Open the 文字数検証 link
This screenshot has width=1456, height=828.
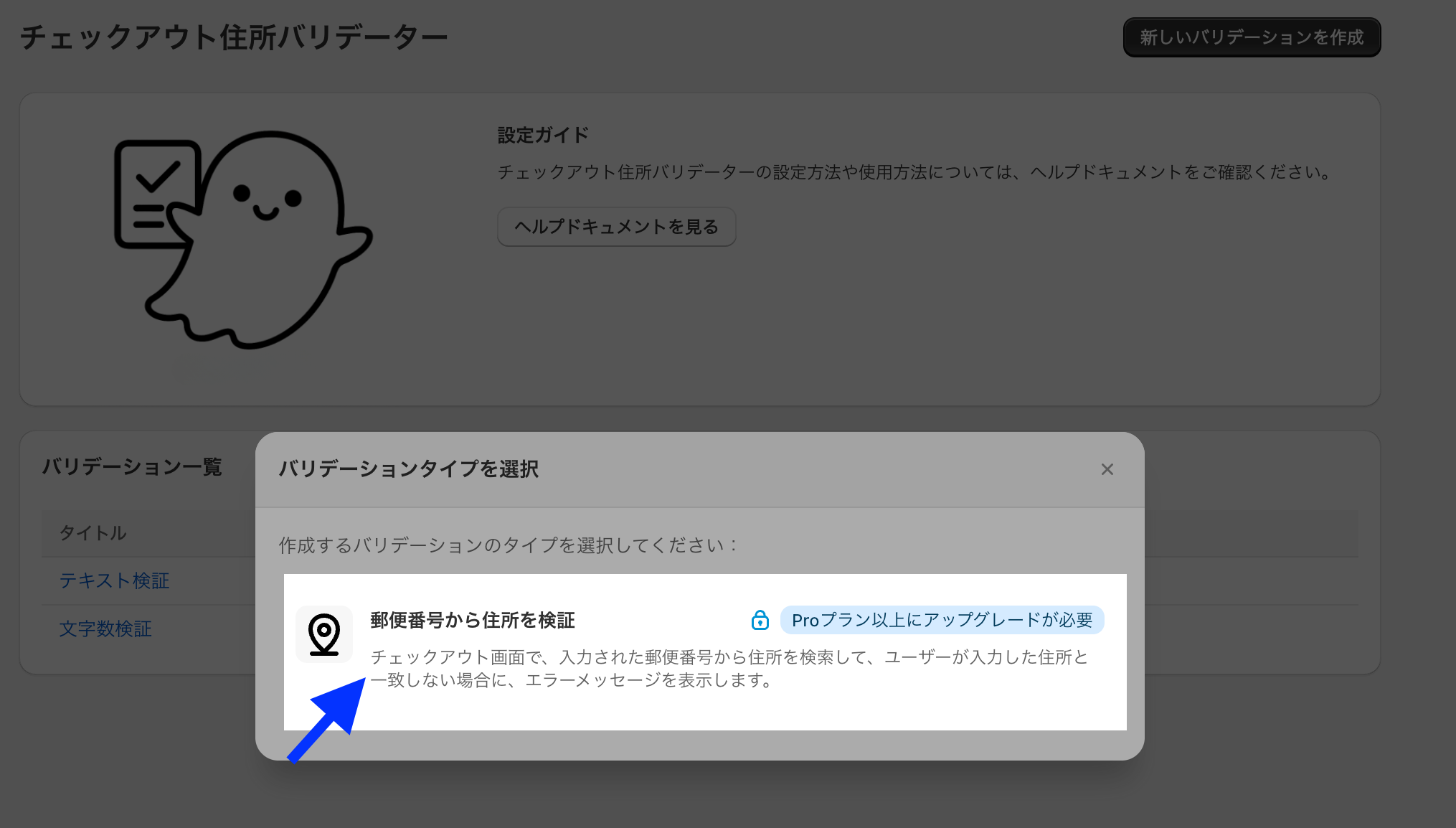tap(105, 629)
